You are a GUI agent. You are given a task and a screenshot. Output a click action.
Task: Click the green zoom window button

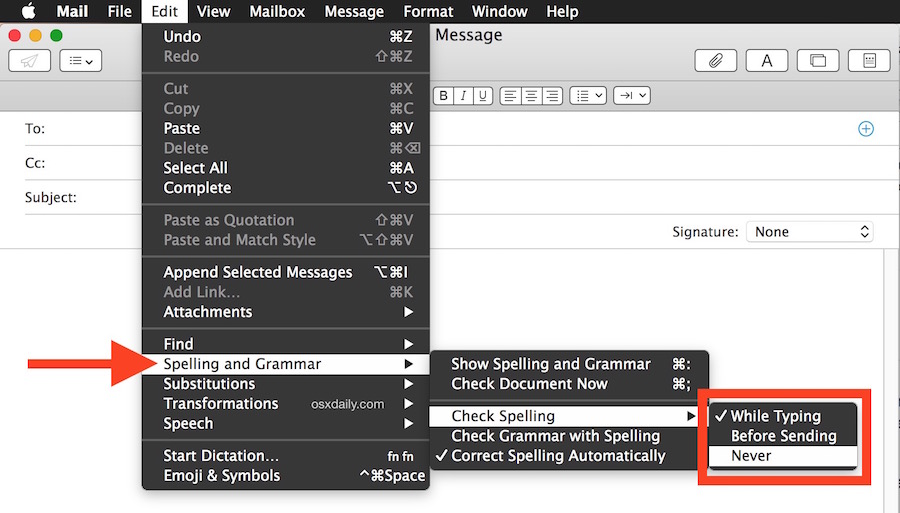56,36
